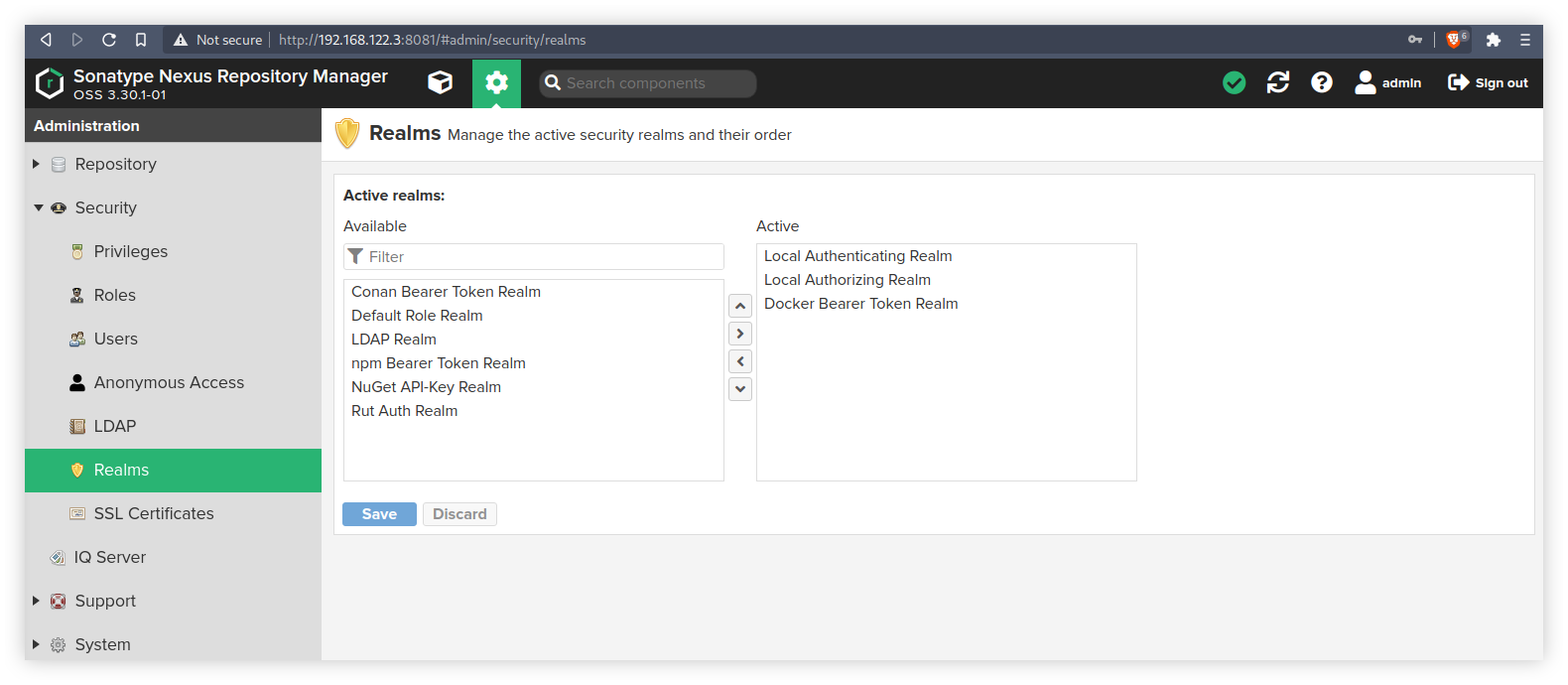Collapse the Security tree node
The height and width of the screenshot is (685, 1568).
(x=38, y=207)
